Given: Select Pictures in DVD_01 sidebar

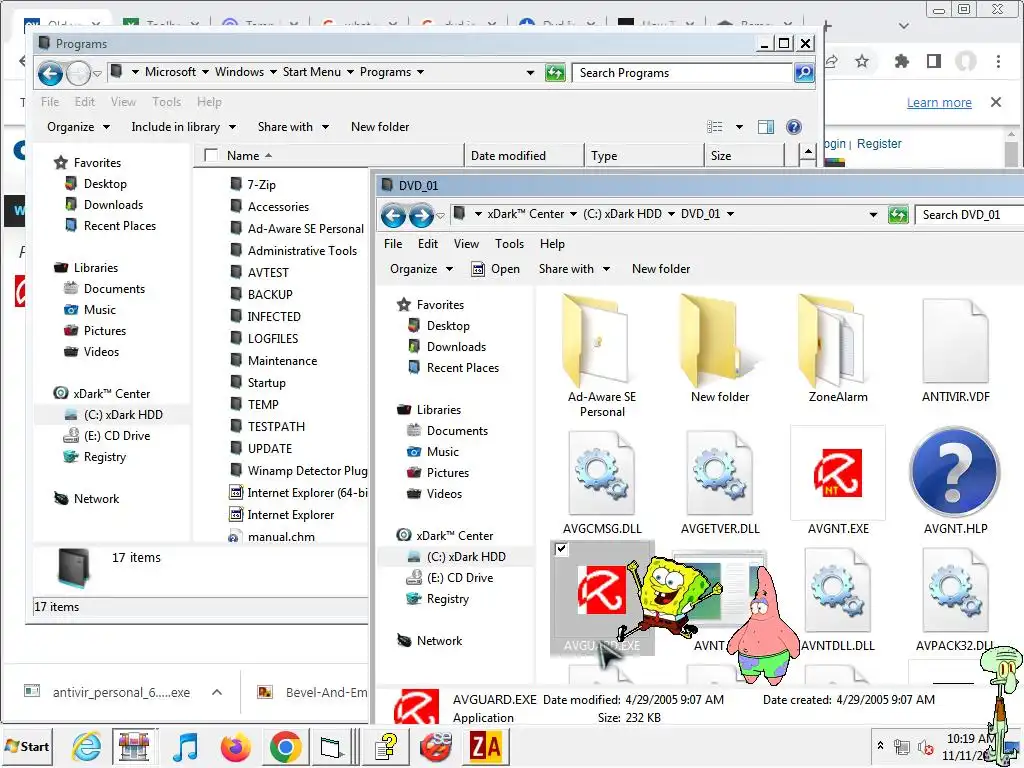Looking at the screenshot, I should tap(447, 473).
